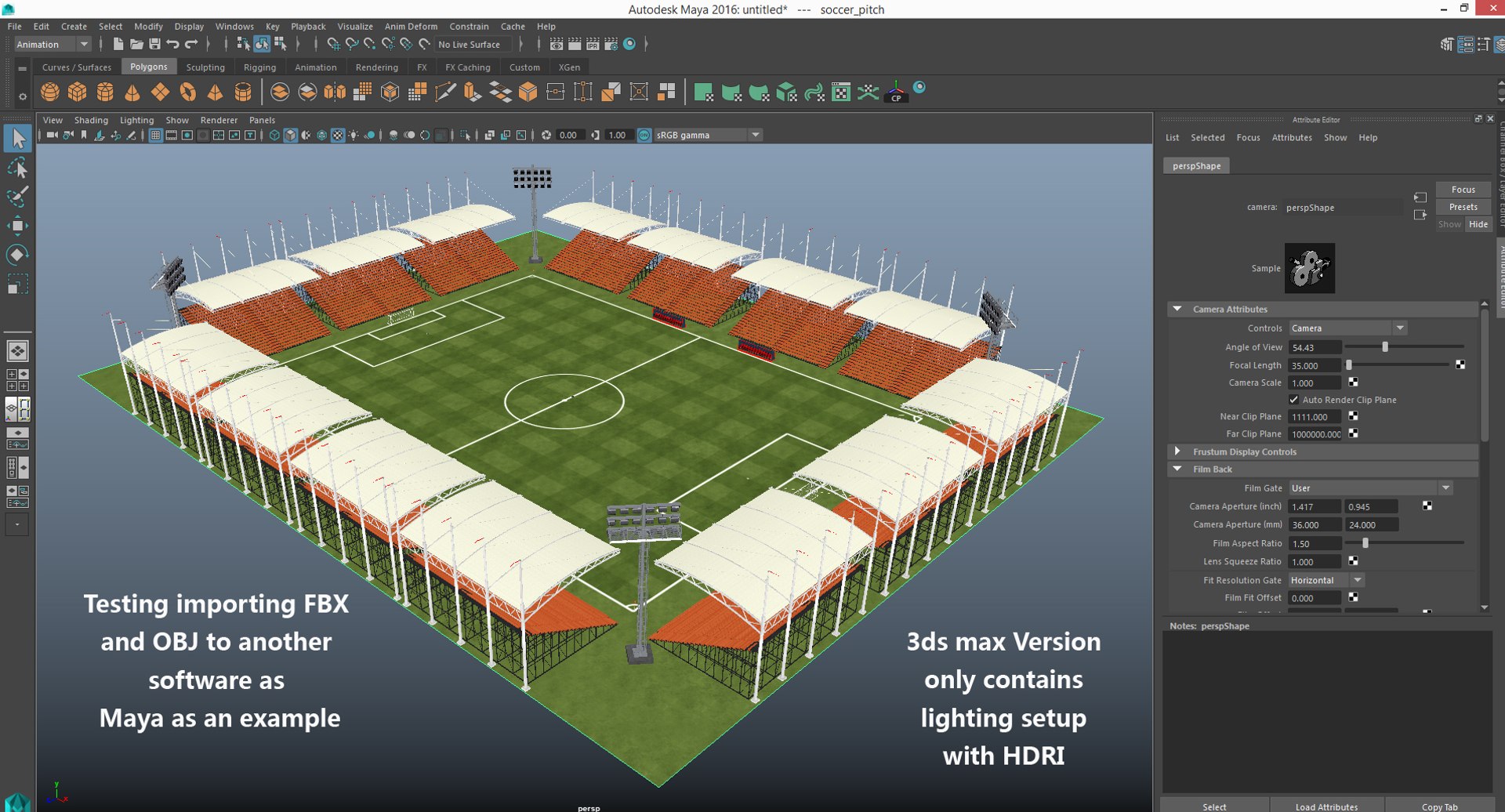Open the Controls Camera dropdown
The image size is (1505, 812).
tap(1348, 328)
